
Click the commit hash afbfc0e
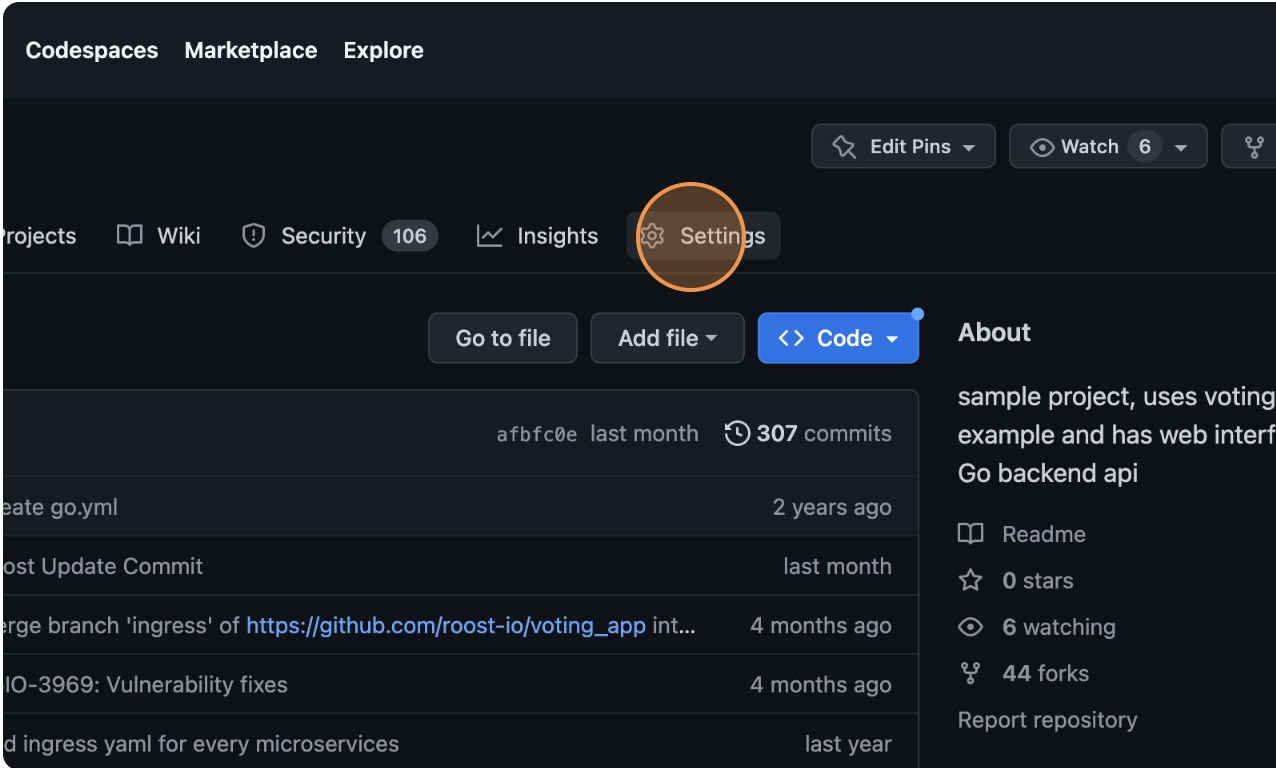point(537,433)
